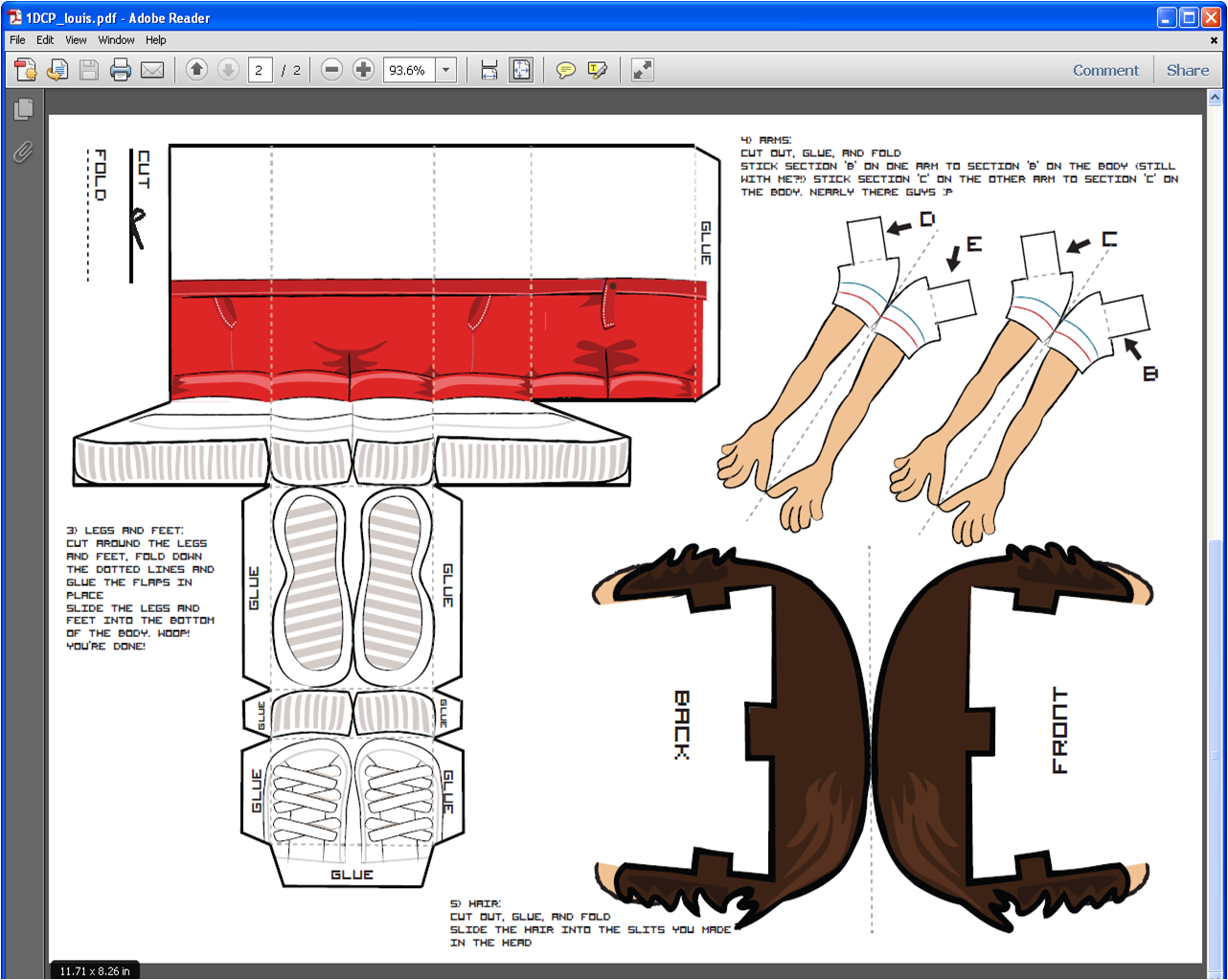
Task: Open the Attachments paperclip panel
Action: (x=24, y=151)
